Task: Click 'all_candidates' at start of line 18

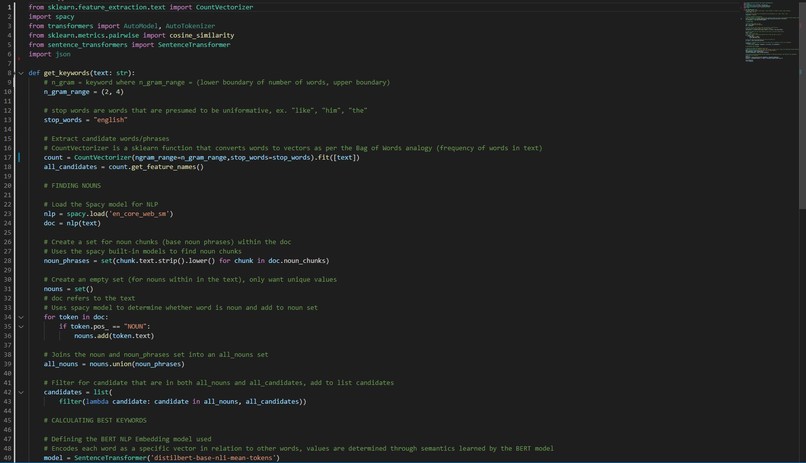Action: point(70,166)
